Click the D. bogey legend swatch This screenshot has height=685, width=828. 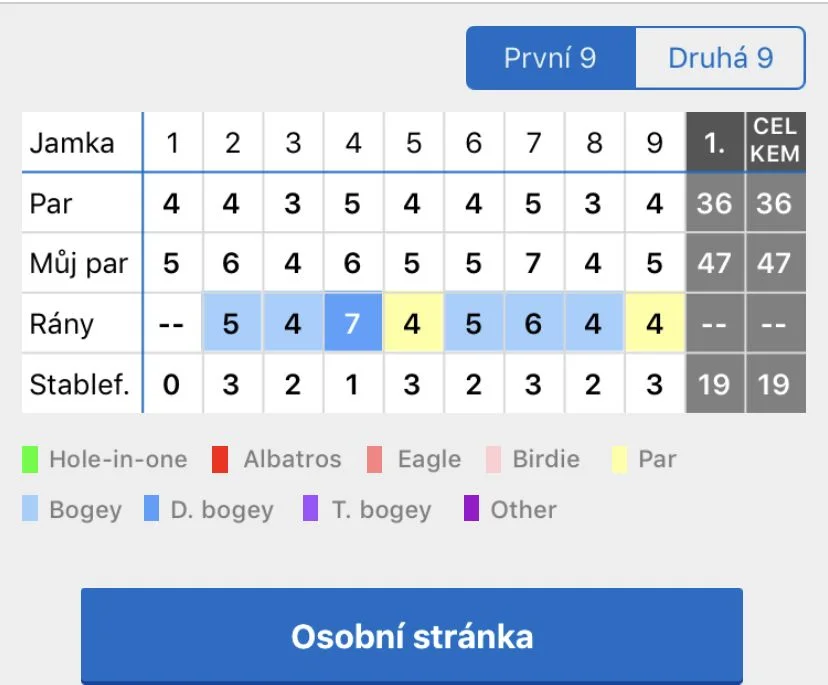click(x=152, y=508)
